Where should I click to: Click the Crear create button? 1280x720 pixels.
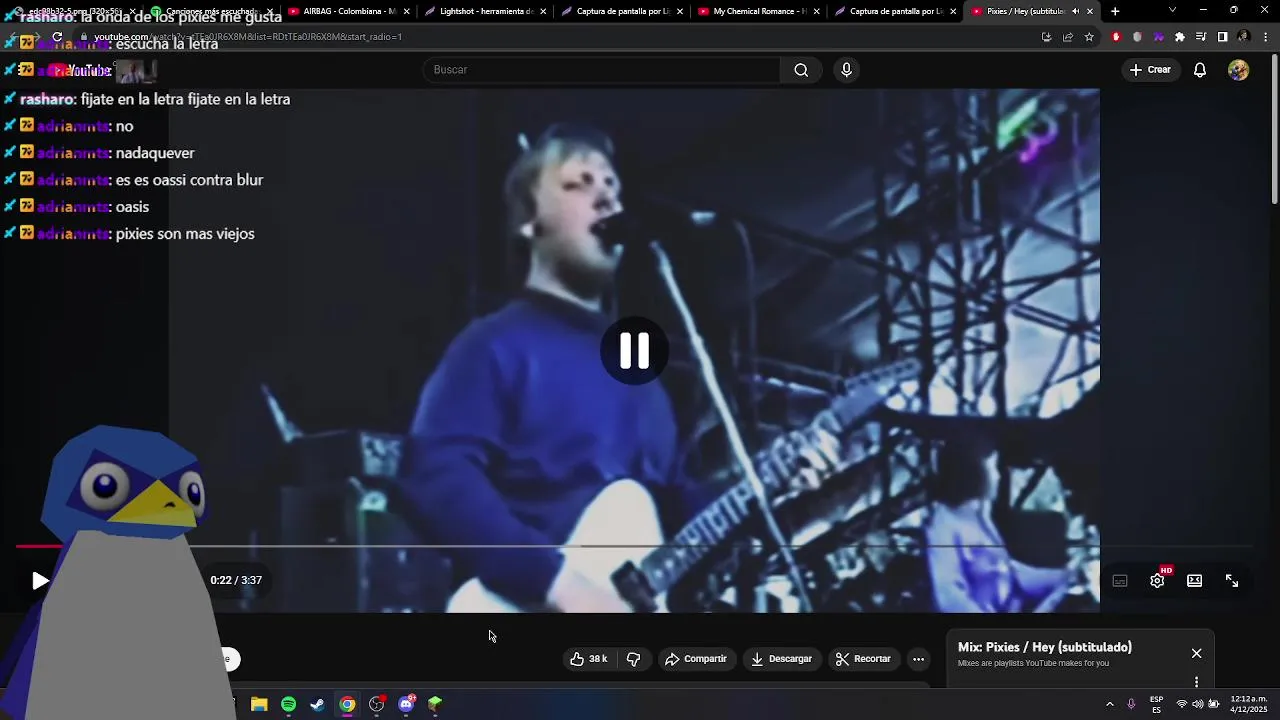[1150, 70]
